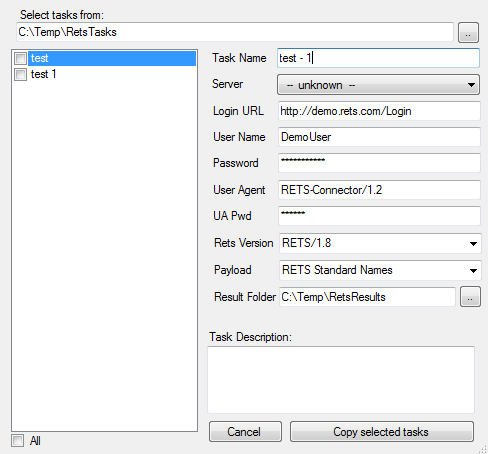Click Copy selected tasks button
This screenshot has width=488, height=454.
pyautogui.click(x=382, y=432)
